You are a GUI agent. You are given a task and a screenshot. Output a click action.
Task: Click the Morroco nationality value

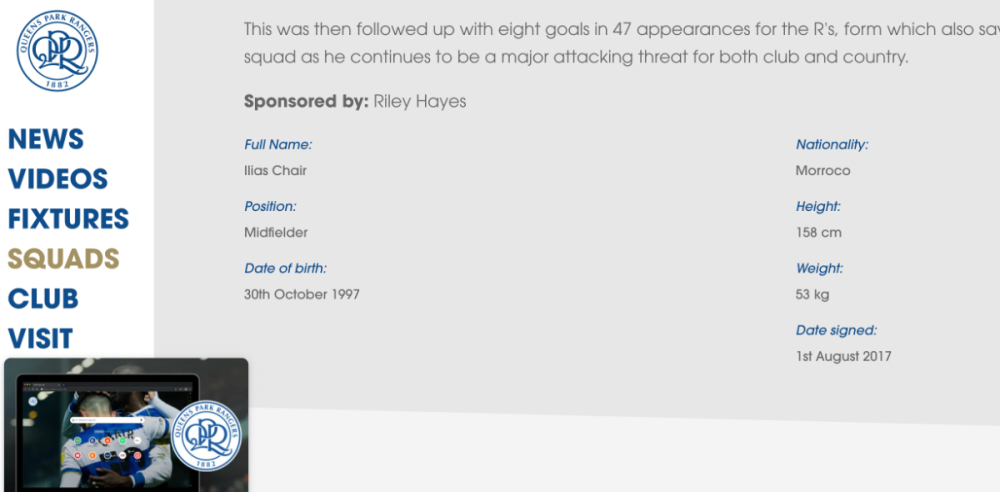point(823,170)
